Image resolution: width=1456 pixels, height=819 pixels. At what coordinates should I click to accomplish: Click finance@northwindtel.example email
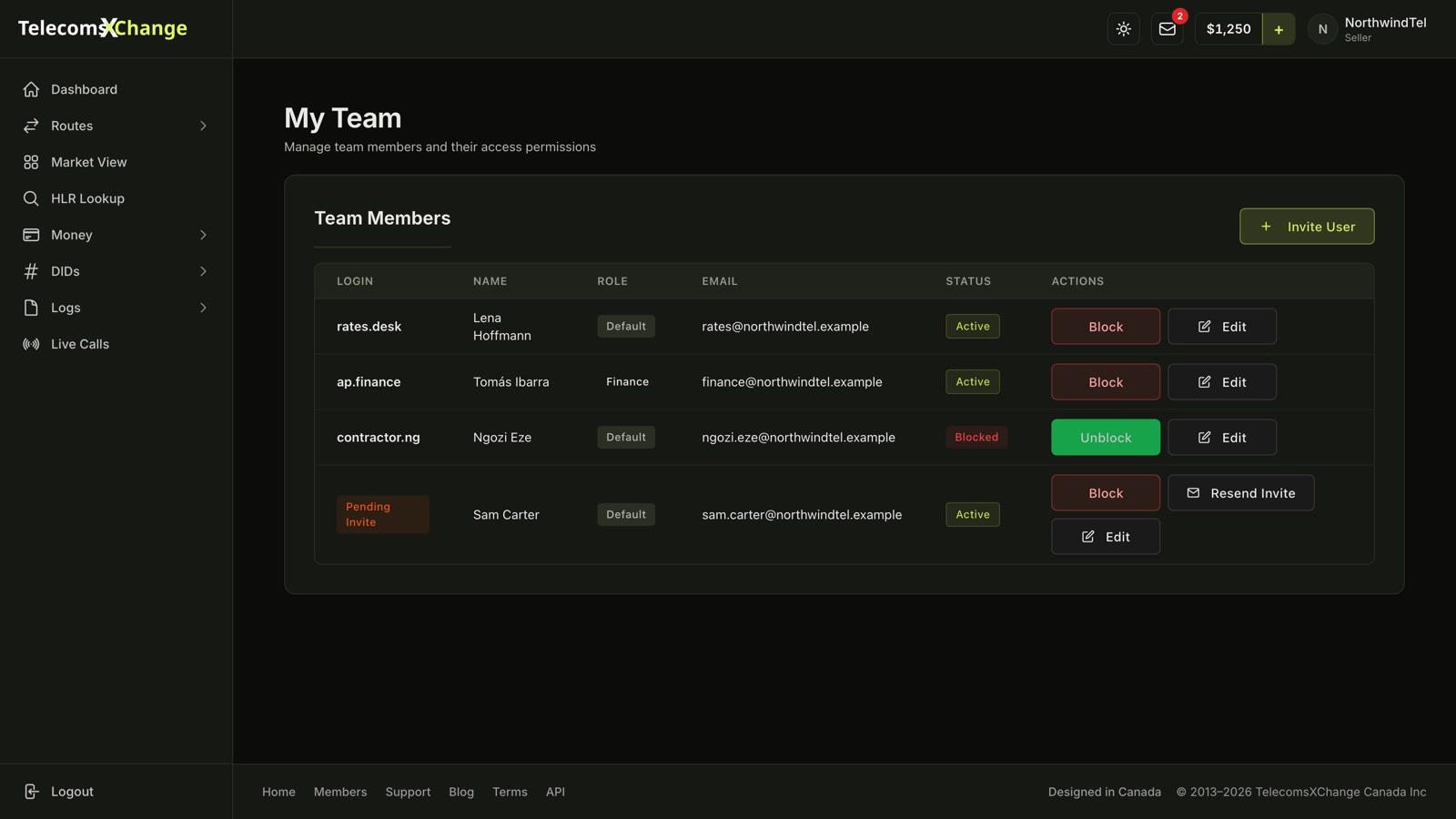click(792, 382)
